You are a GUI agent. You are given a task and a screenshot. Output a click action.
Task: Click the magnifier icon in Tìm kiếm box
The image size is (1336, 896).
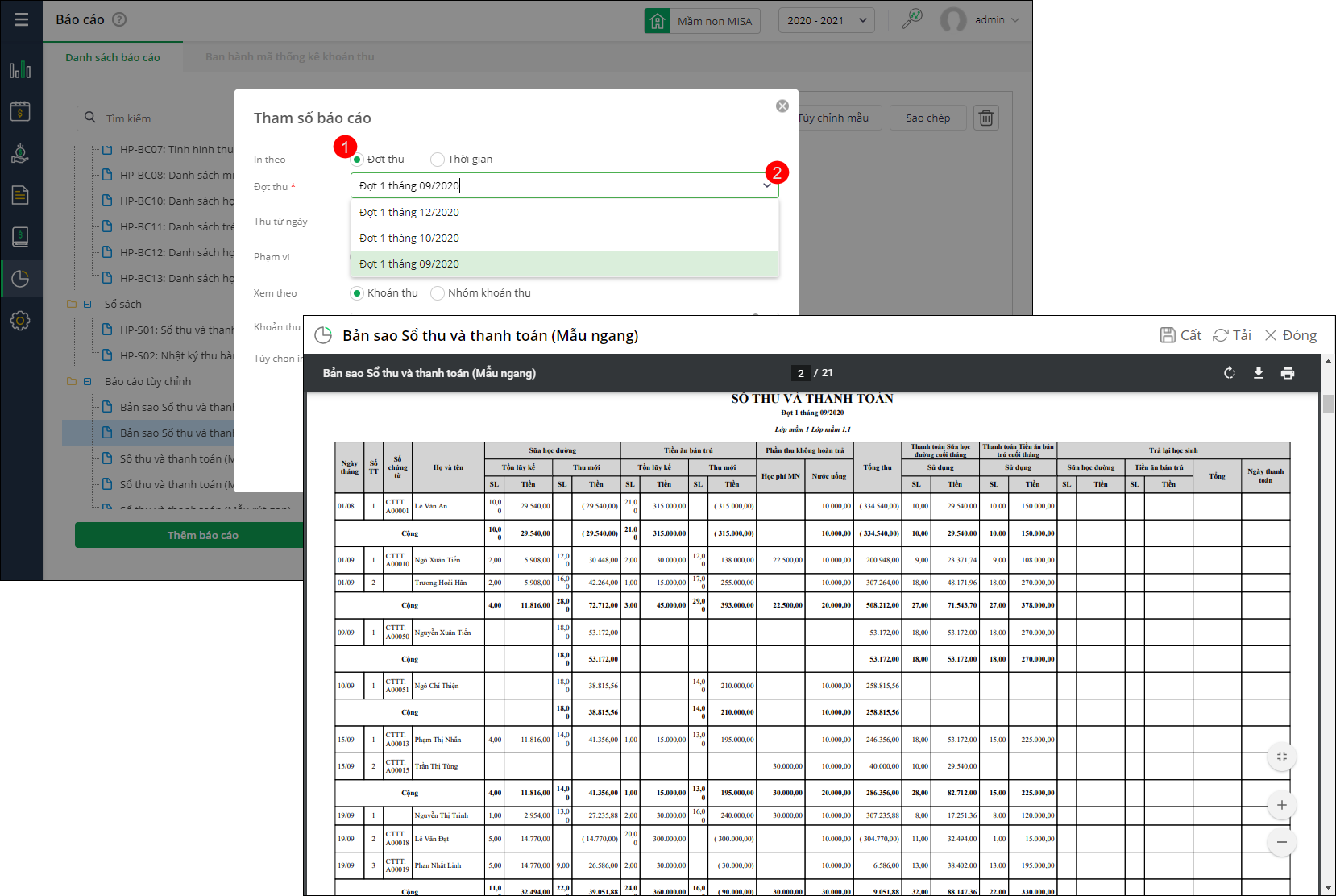click(x=90, y=118)
